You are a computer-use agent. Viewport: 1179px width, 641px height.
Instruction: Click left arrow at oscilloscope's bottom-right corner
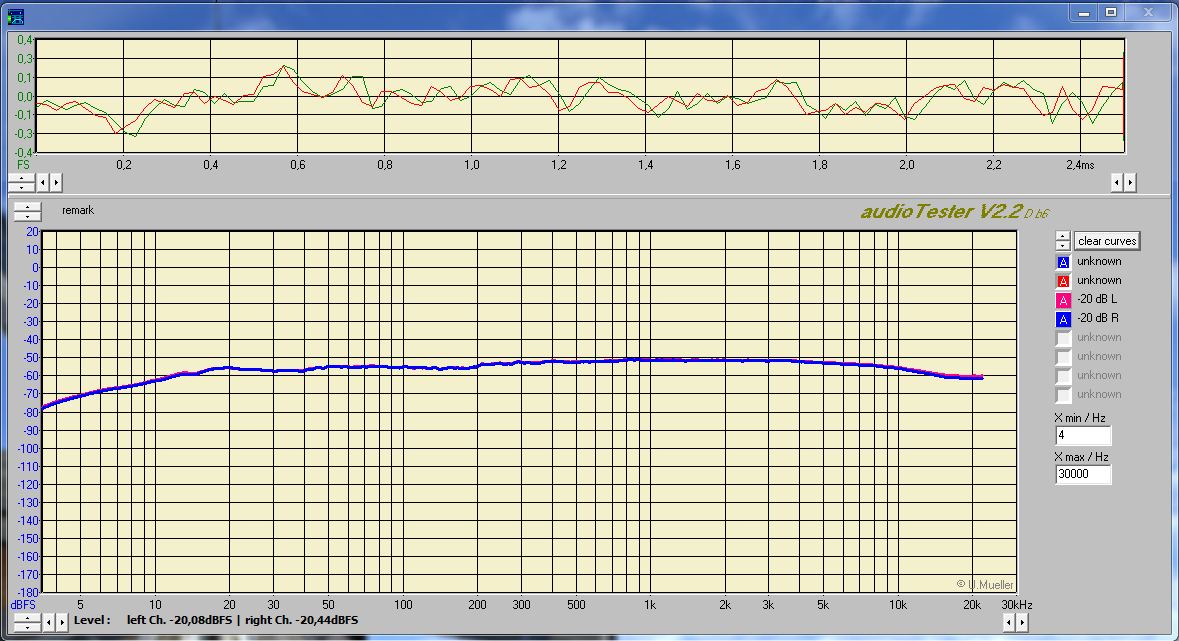1118,182
